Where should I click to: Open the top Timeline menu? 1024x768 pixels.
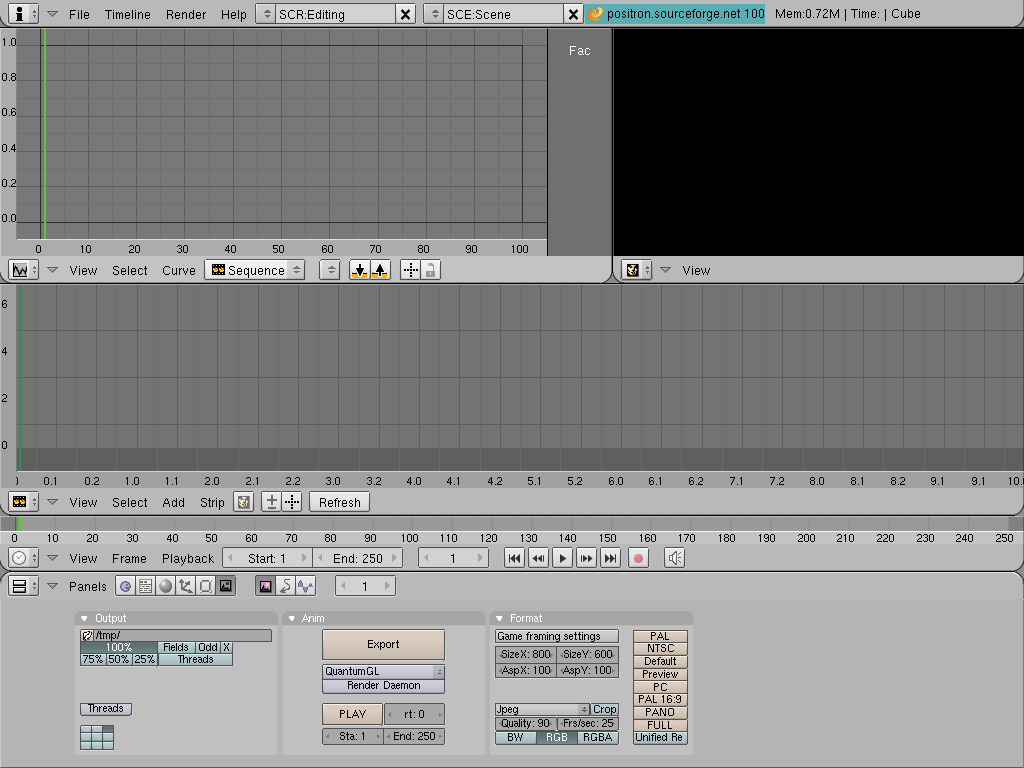tap(127, 14)
